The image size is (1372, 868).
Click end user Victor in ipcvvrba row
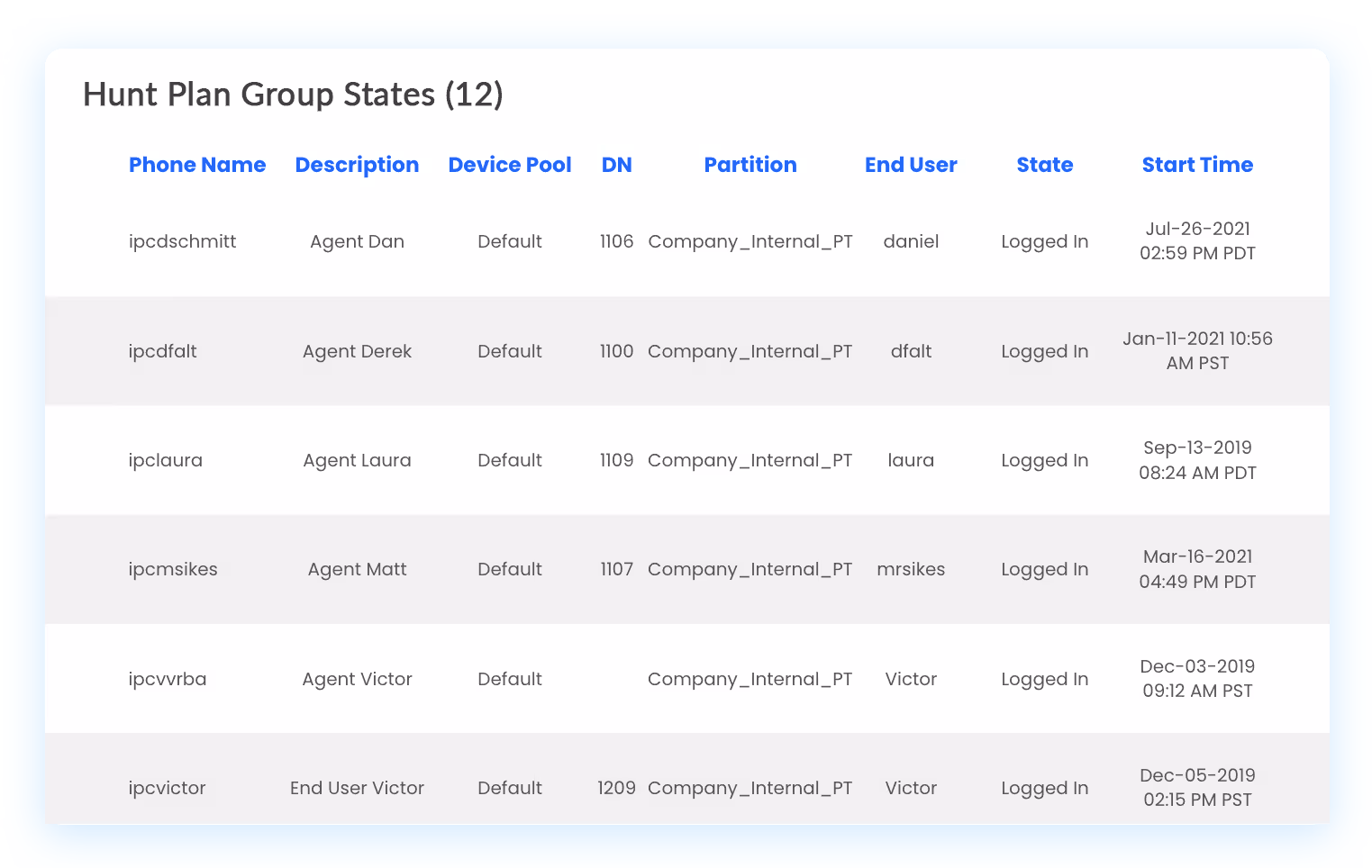point(911,679)
